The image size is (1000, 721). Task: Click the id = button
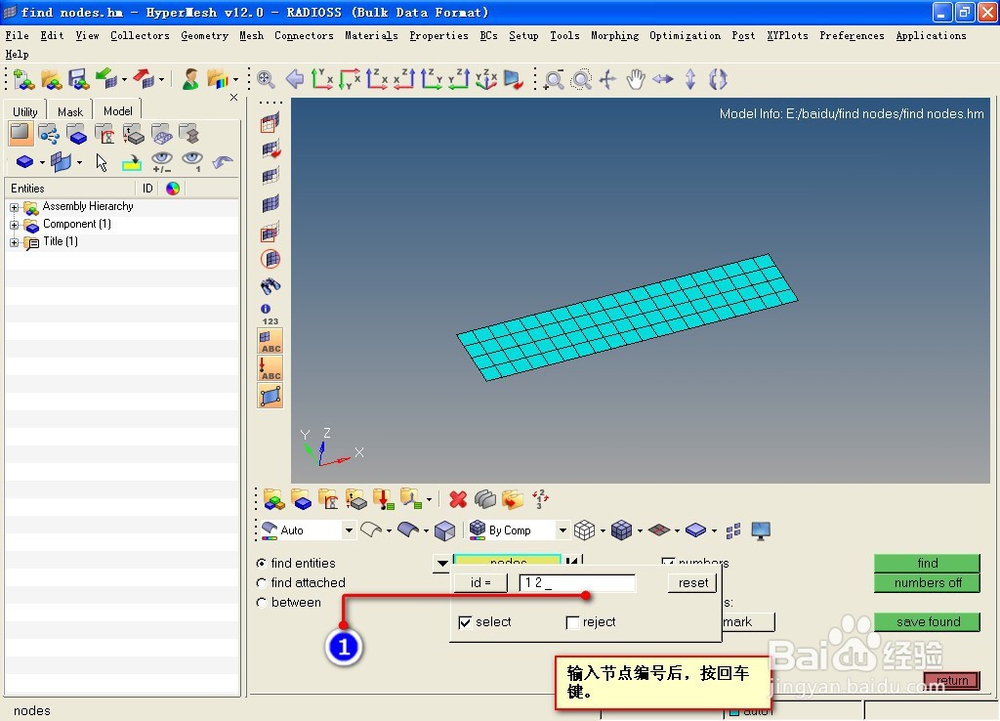click(x=480, y=583)
